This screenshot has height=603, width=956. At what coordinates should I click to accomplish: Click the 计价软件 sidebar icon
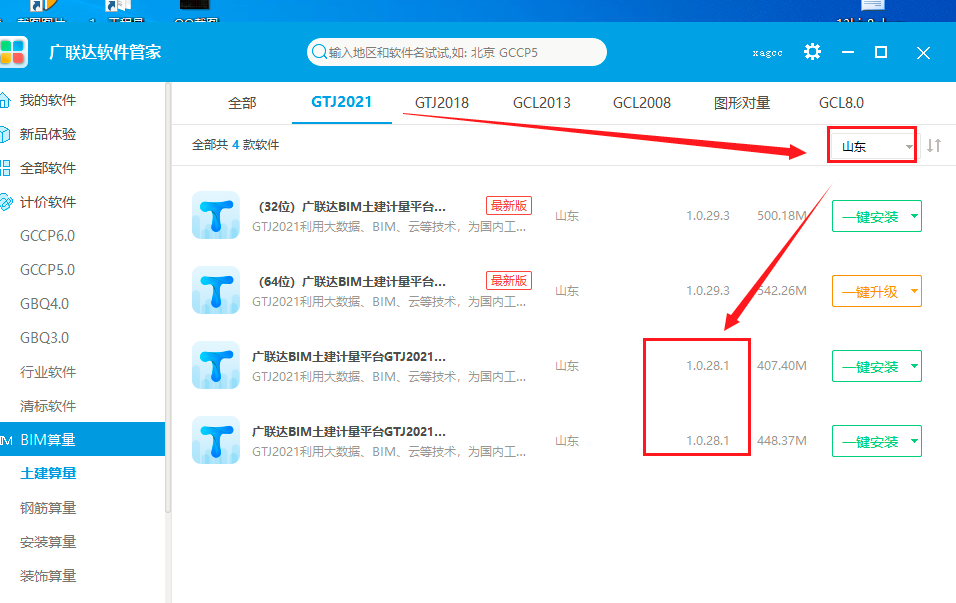5,202
